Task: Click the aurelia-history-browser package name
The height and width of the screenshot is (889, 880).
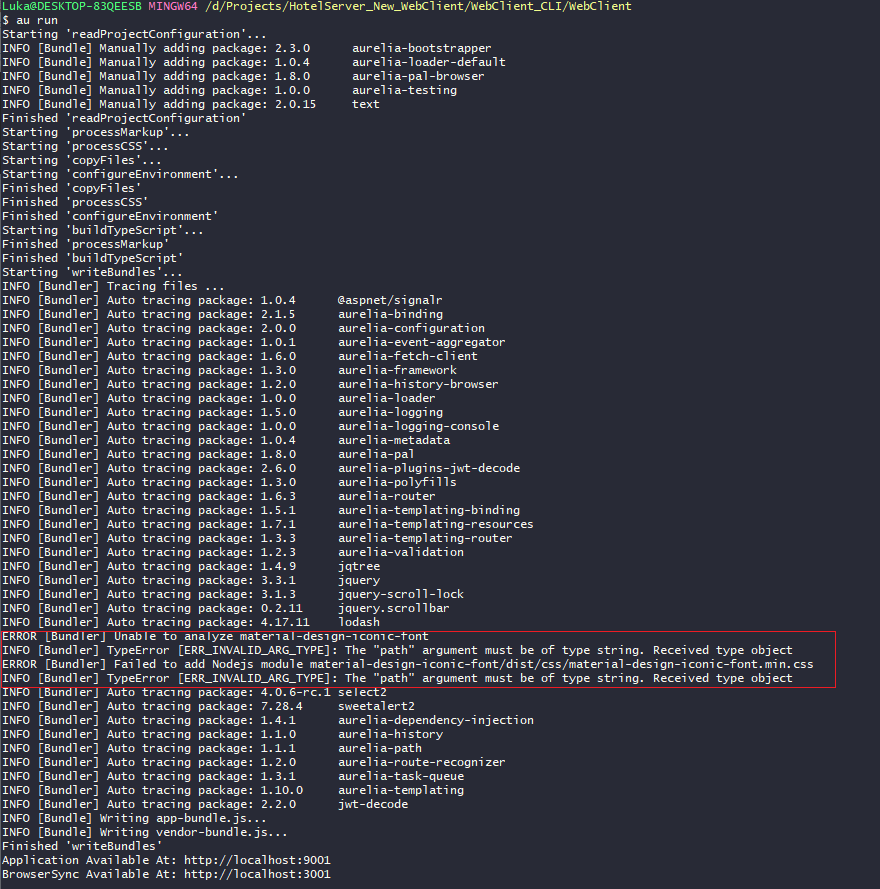Action: tap(418, 384)
